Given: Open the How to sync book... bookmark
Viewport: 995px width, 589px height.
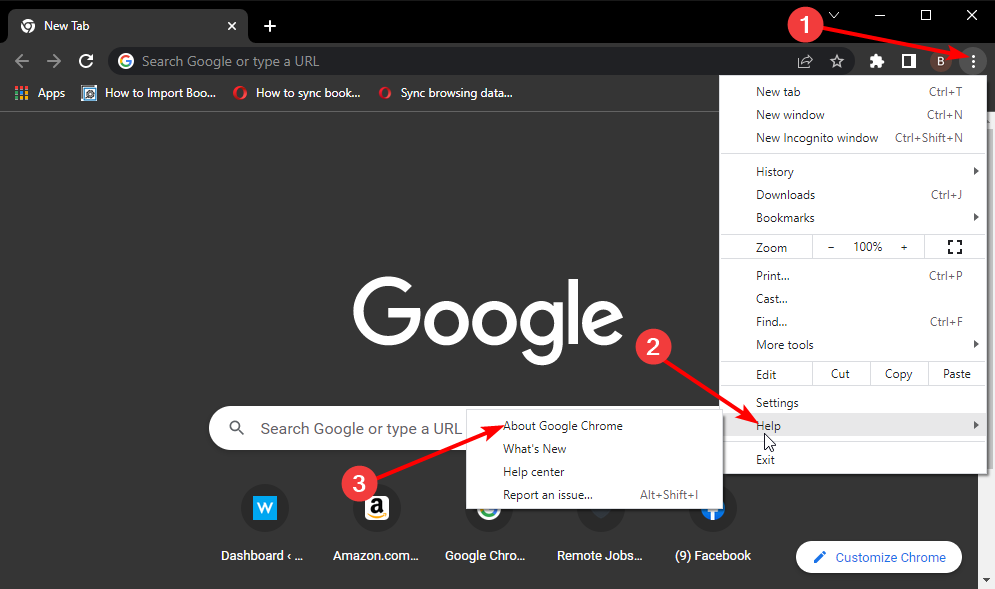Looking at the screenshot, I should click(x=297, y=93).
